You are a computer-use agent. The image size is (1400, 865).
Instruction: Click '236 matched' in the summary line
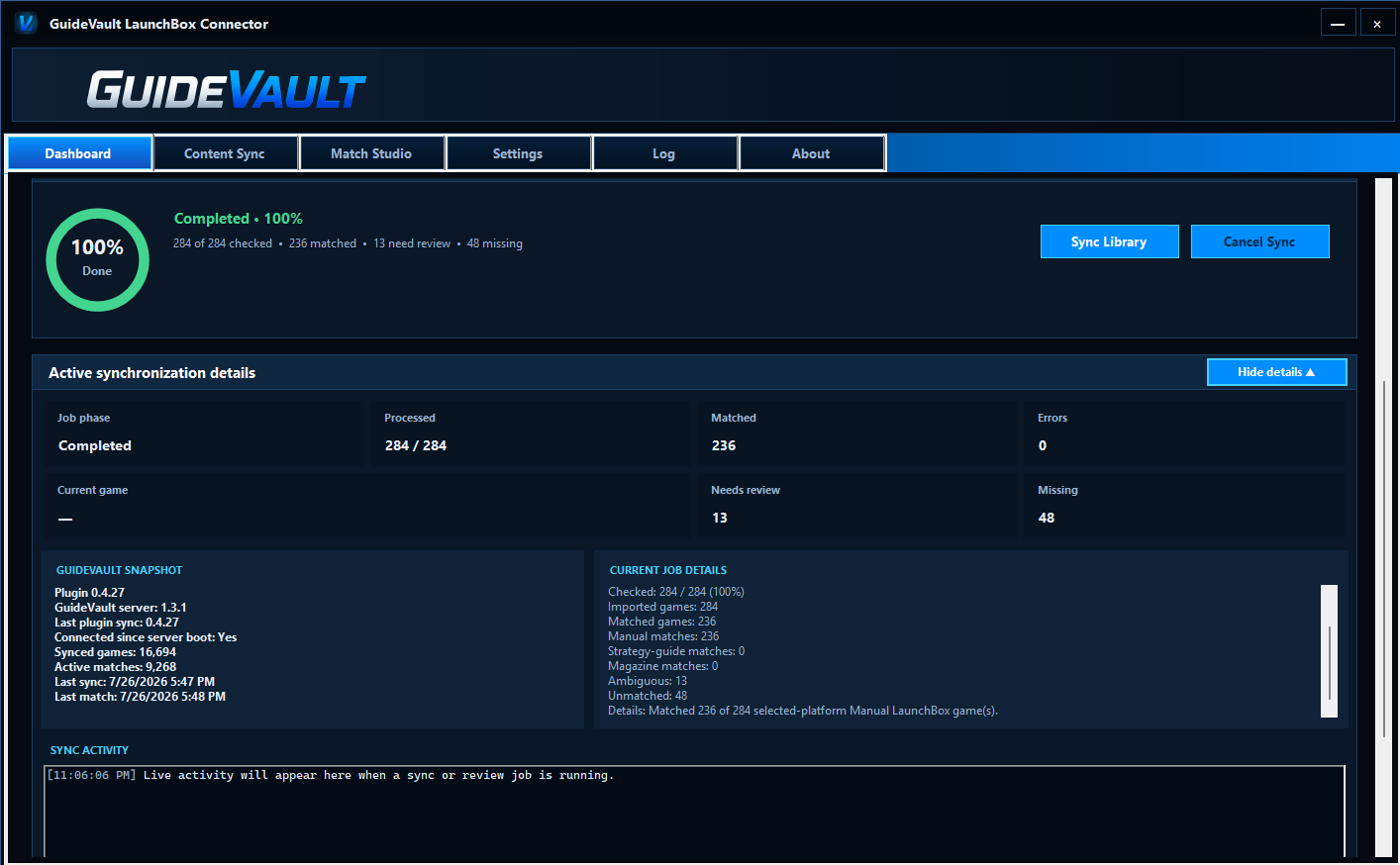[323, 243]
